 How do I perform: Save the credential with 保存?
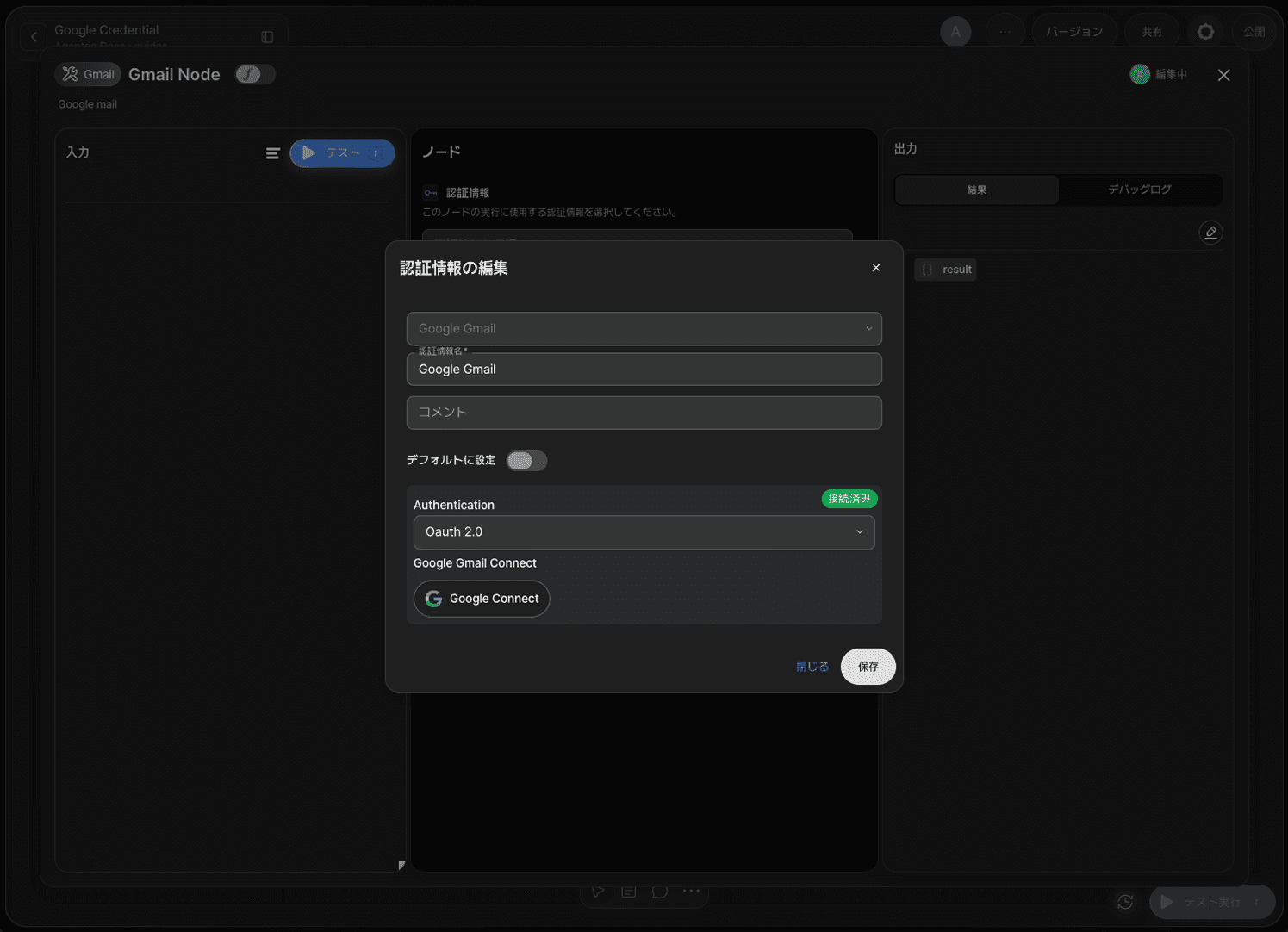coord(868,667)
